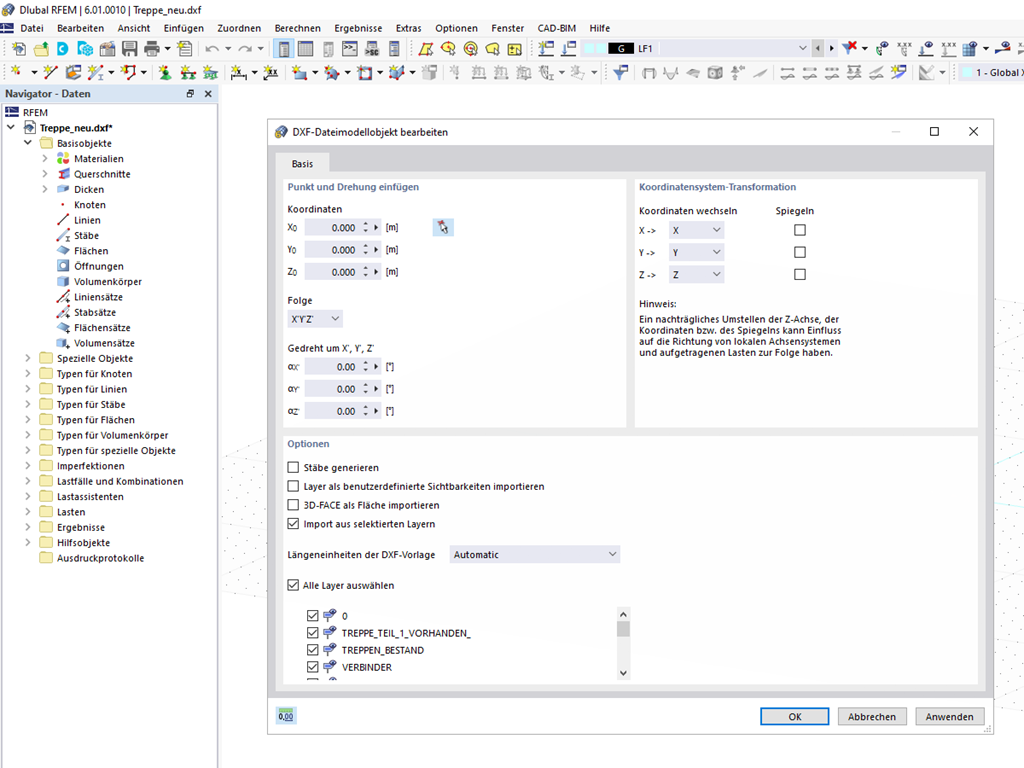
Task: Click the layer list scrollbar down arrow
Action: click(623, 673)
